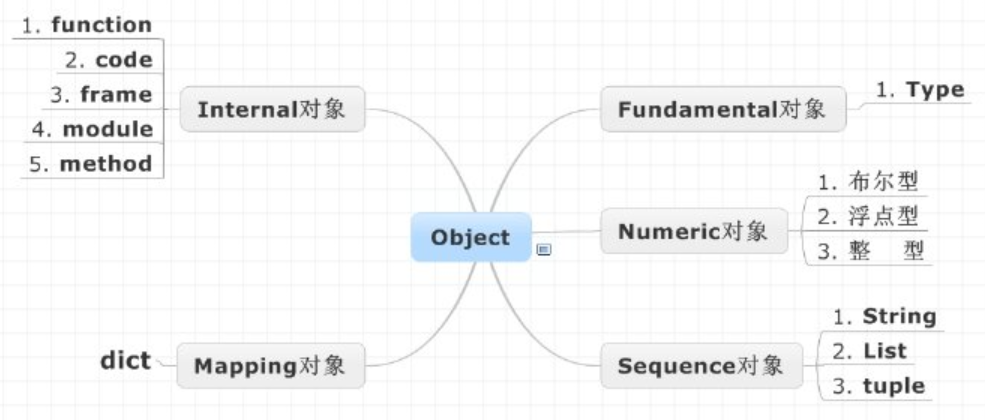Click the 3. tuple subtopic

coord(879,386)
